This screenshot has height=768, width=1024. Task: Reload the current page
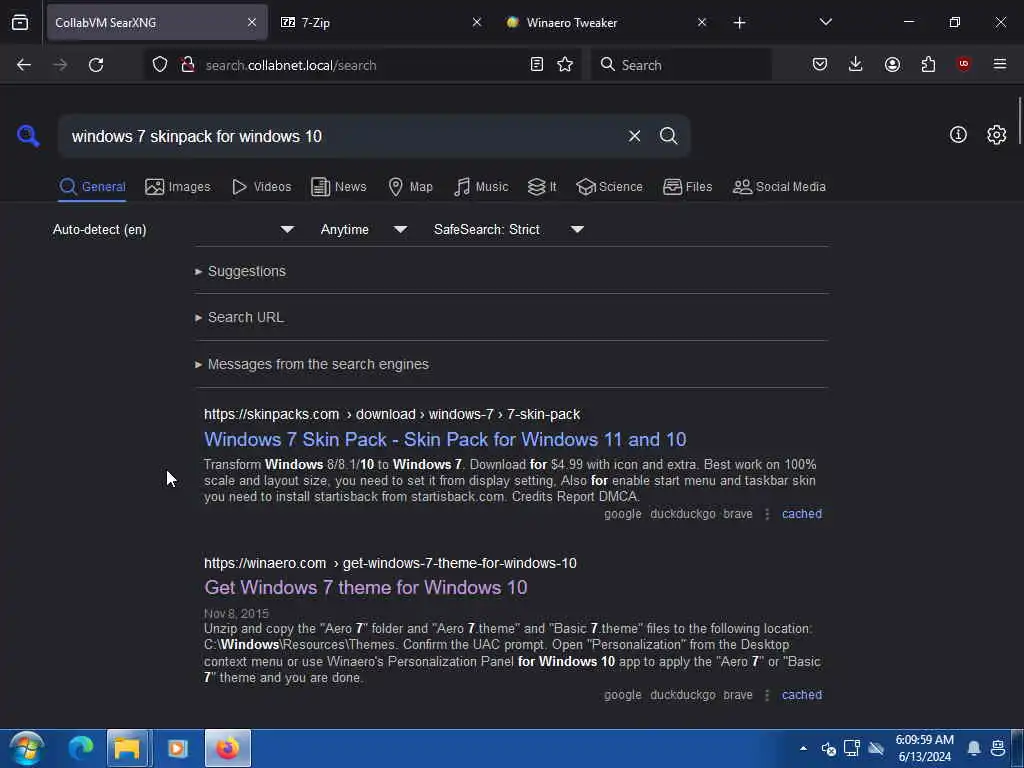[96, 65]
